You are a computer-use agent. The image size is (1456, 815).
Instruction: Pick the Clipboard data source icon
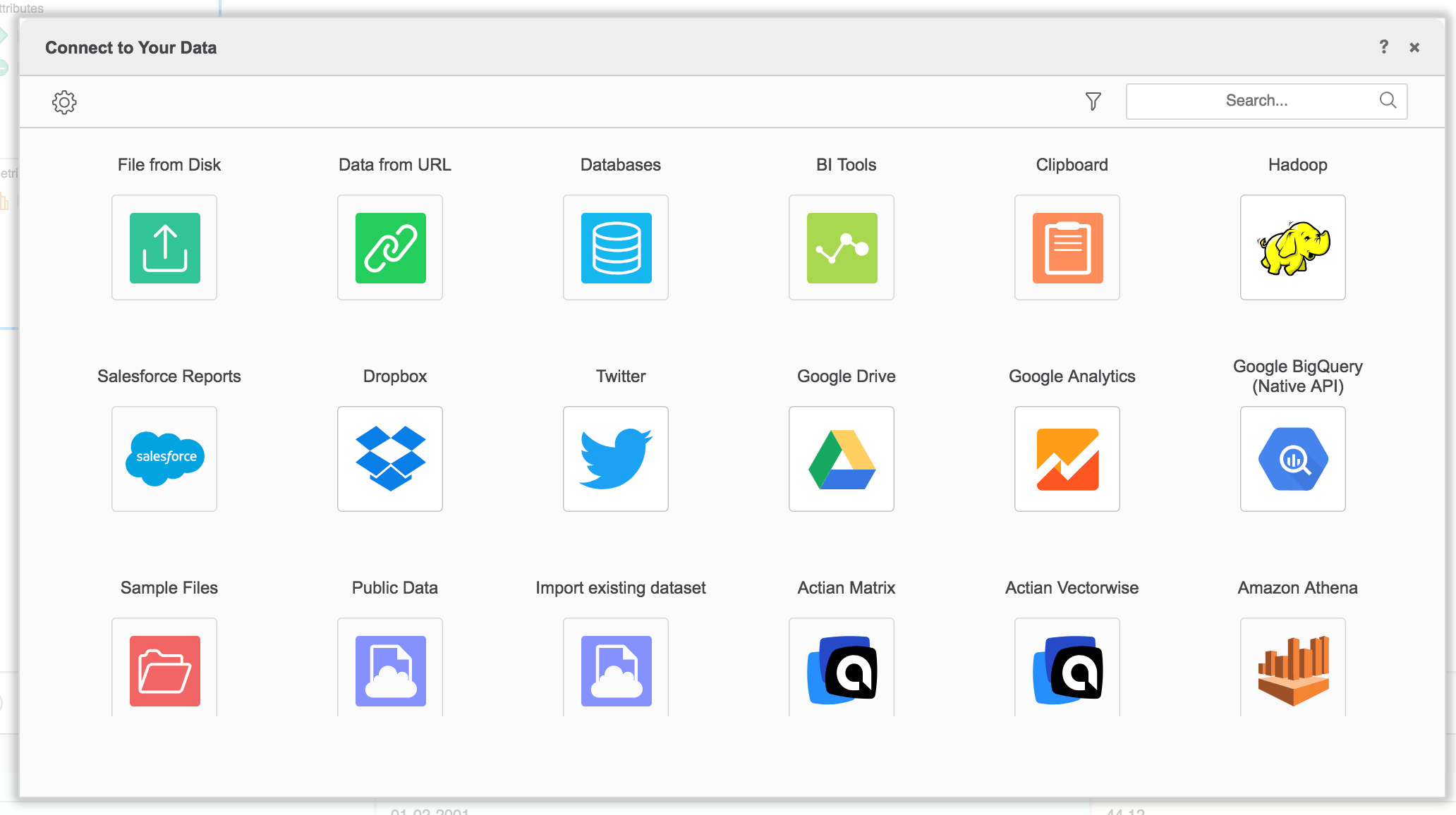click(x=1067, y=247)
